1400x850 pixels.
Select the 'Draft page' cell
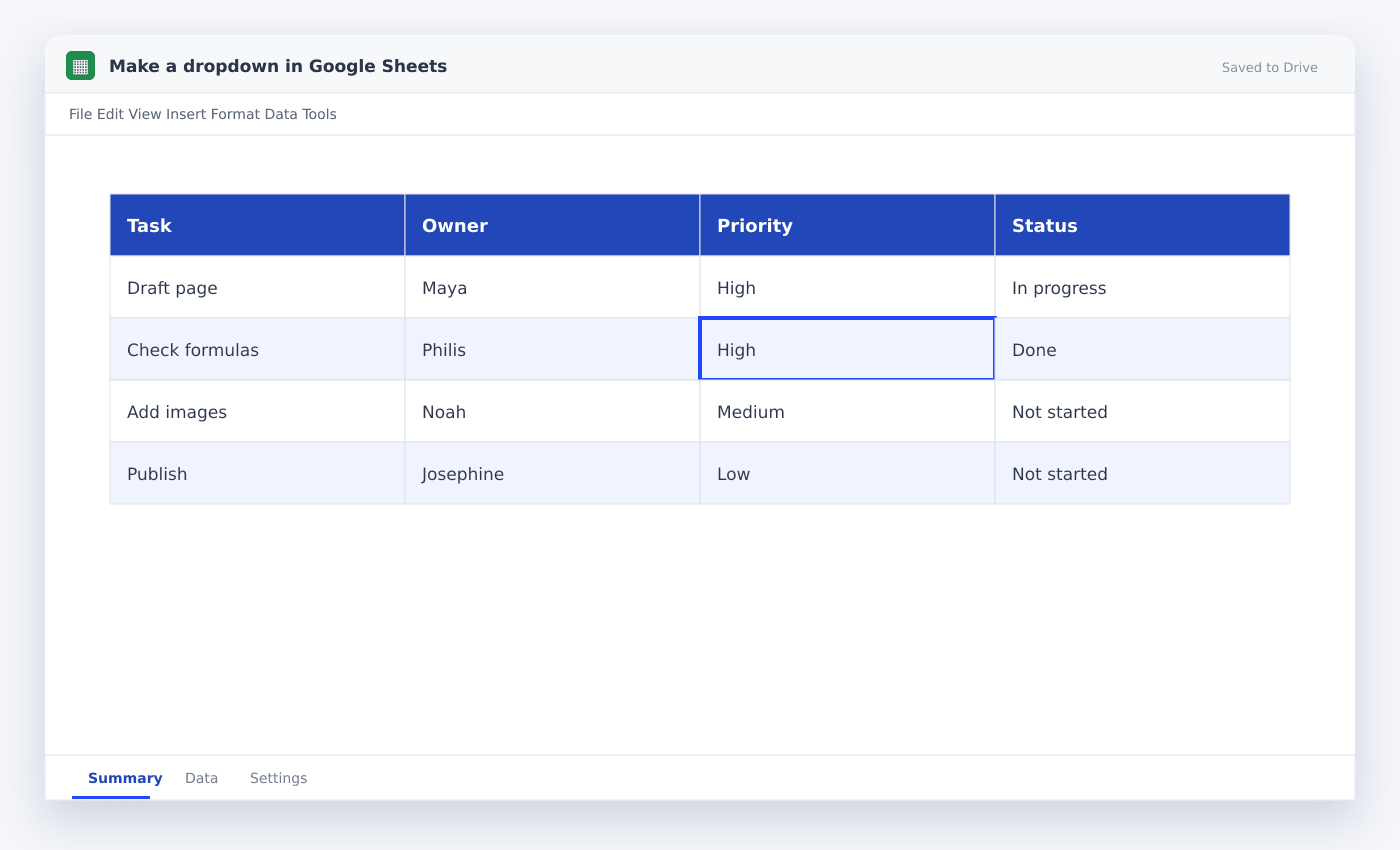(x=257, y=288)
